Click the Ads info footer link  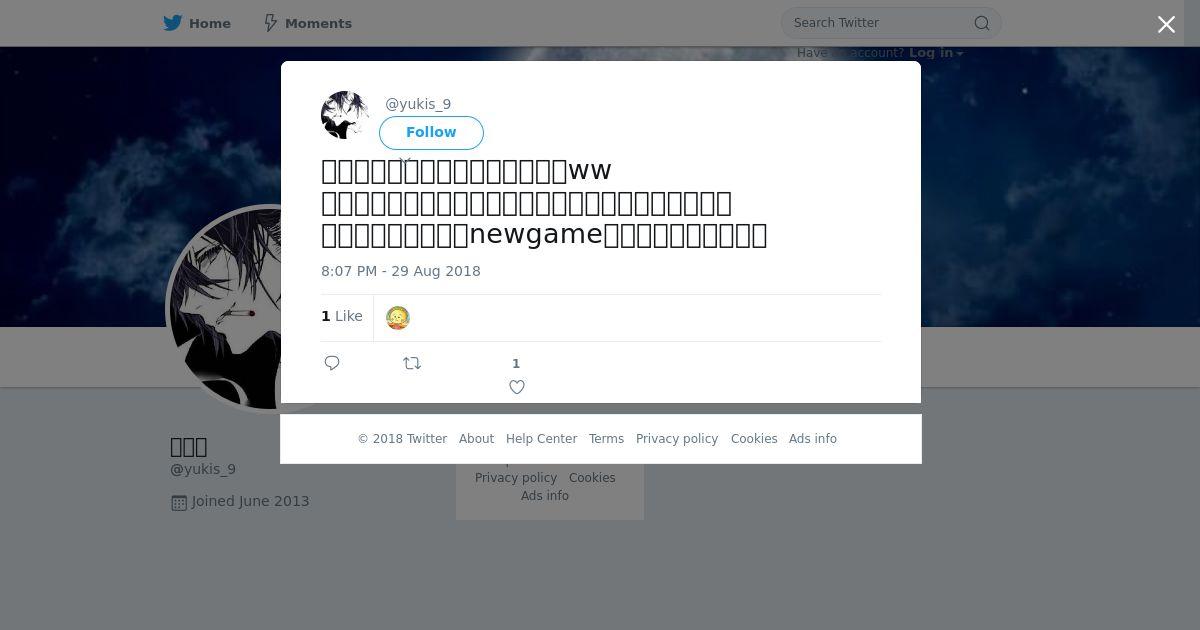point(813,439)
